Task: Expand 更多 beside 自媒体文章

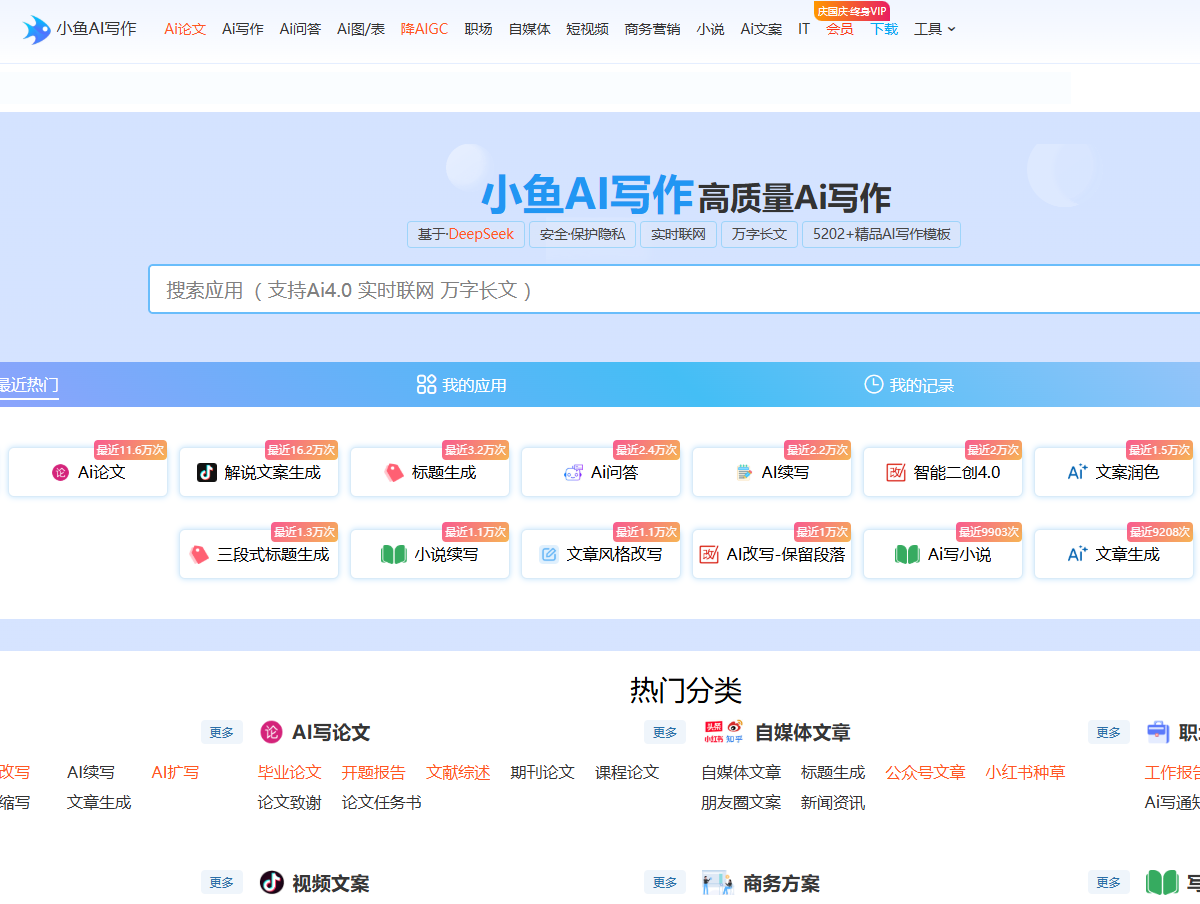Action: click(x=665, y=732)
